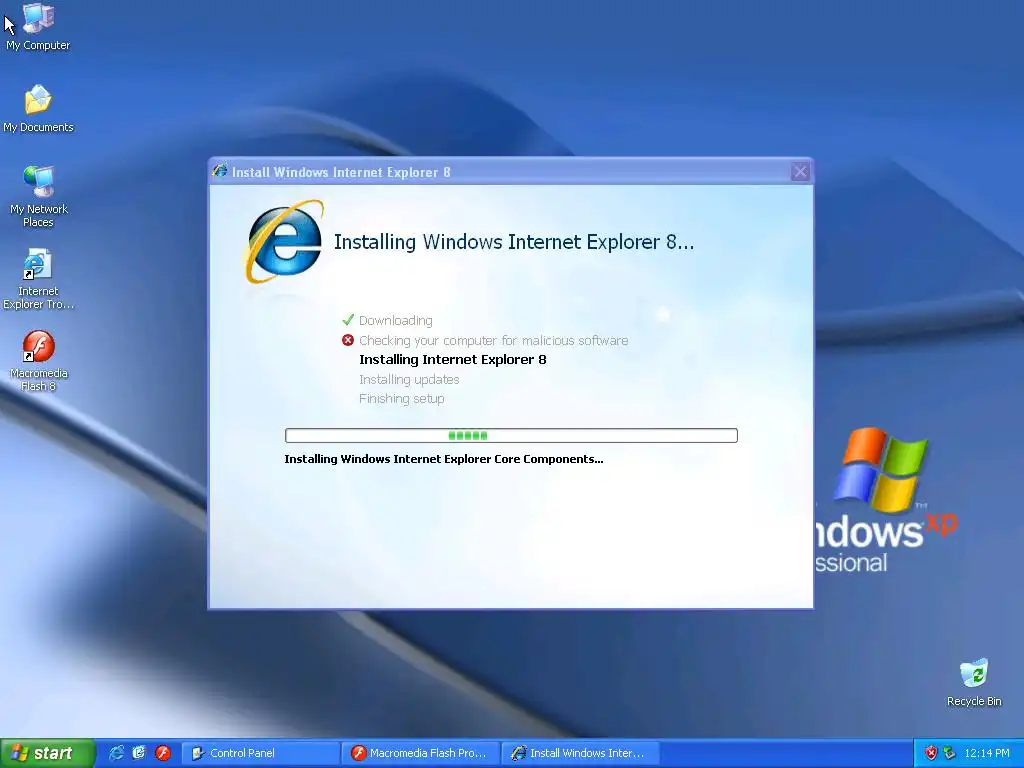The height and width of the screenshot is (768, 1024).
Task: Click the 'Downloading' step text
Action: [396, 321]
